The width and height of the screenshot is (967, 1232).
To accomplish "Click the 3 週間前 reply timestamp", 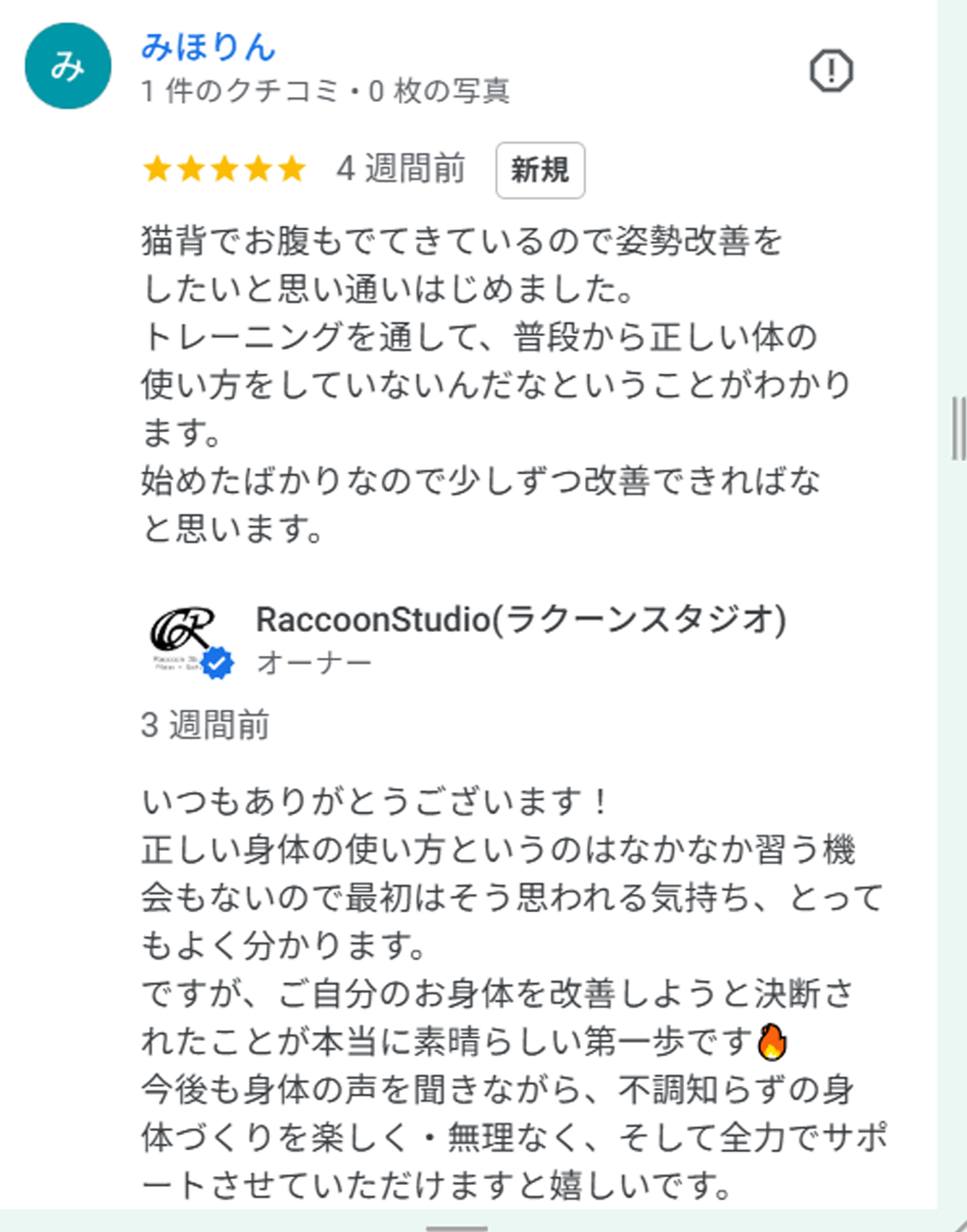I will (x=206, y=725).
